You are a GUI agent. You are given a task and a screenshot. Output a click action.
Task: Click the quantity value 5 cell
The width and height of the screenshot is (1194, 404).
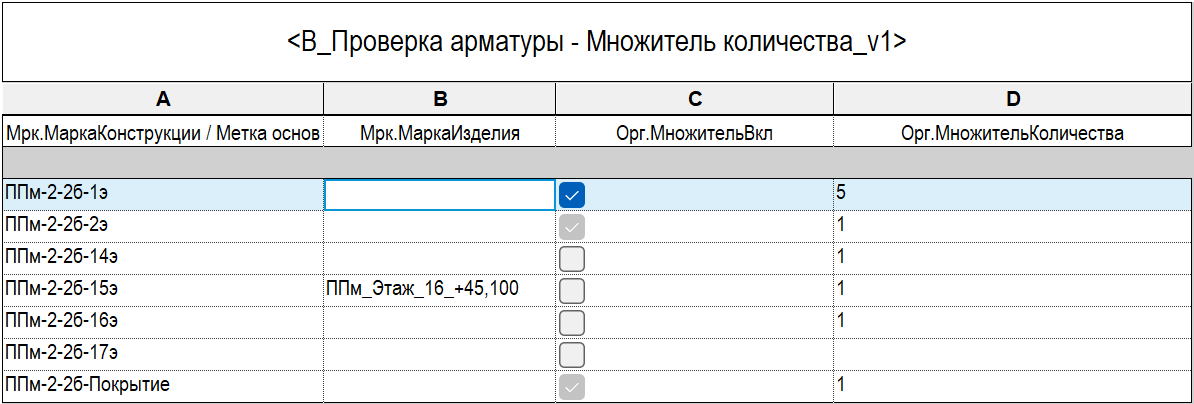tap(1012, 195)
